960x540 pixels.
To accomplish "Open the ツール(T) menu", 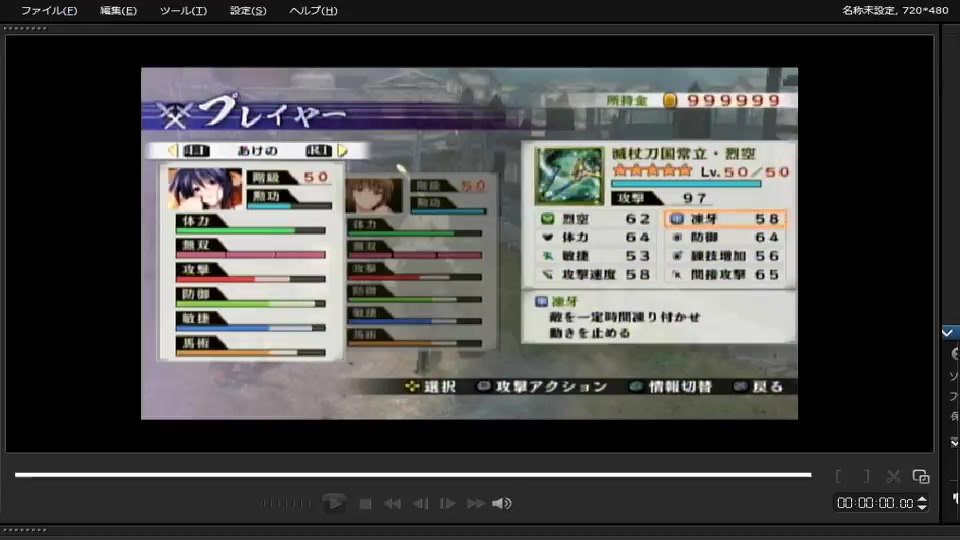I will click(183, 10).
